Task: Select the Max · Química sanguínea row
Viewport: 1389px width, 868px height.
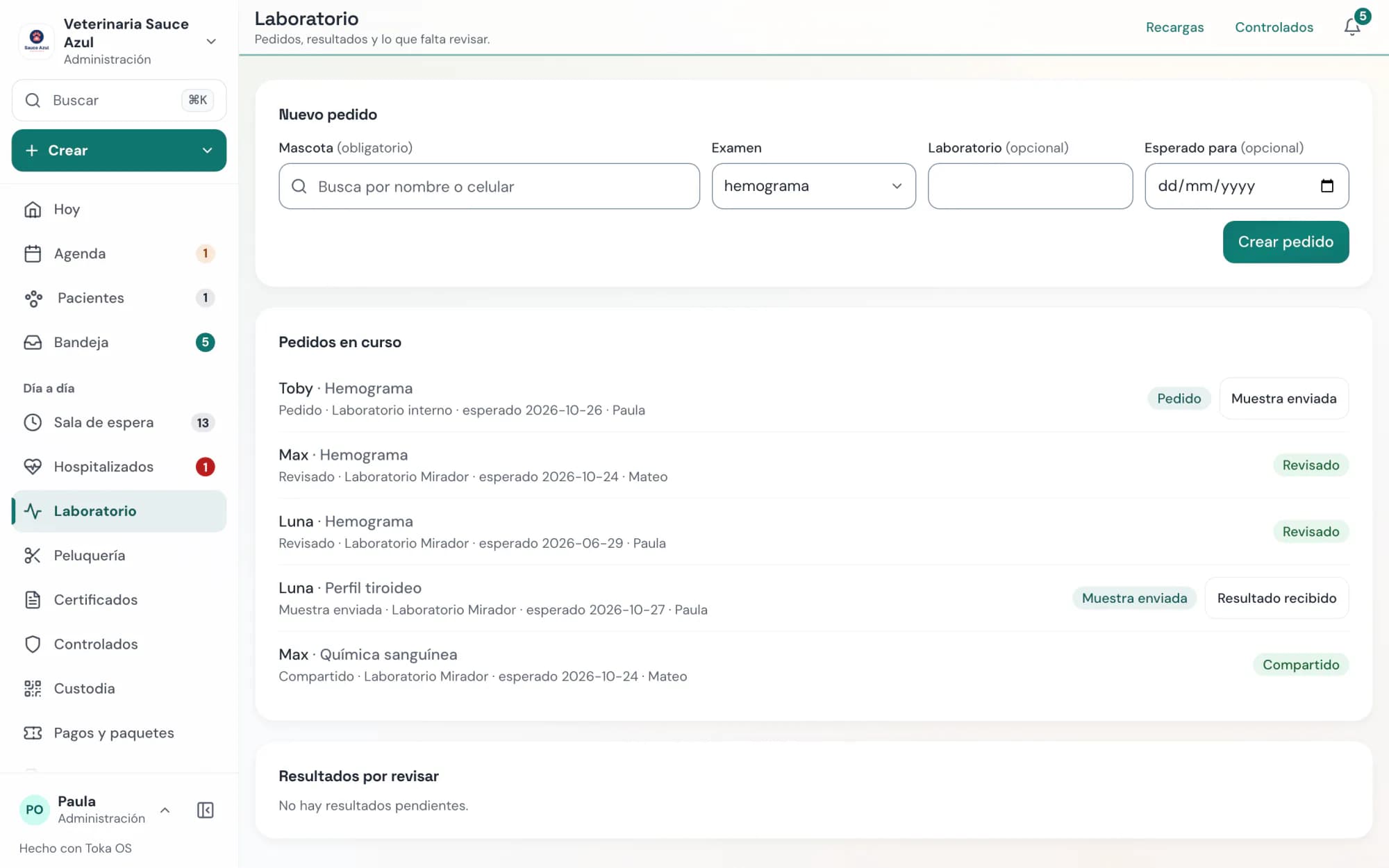Action: click(x=813, y=665)
